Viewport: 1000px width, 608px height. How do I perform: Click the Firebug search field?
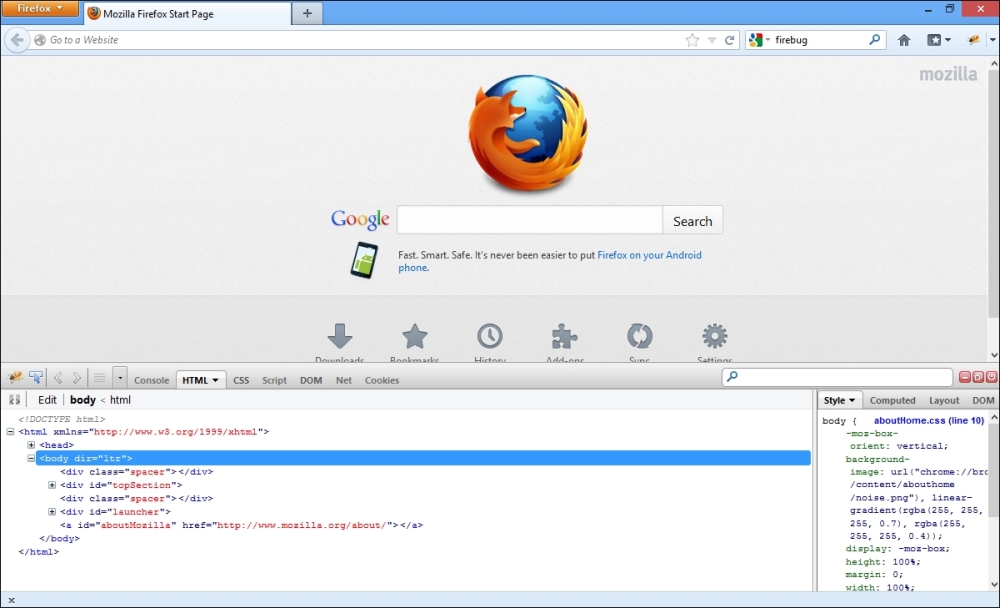coord(837,377)
